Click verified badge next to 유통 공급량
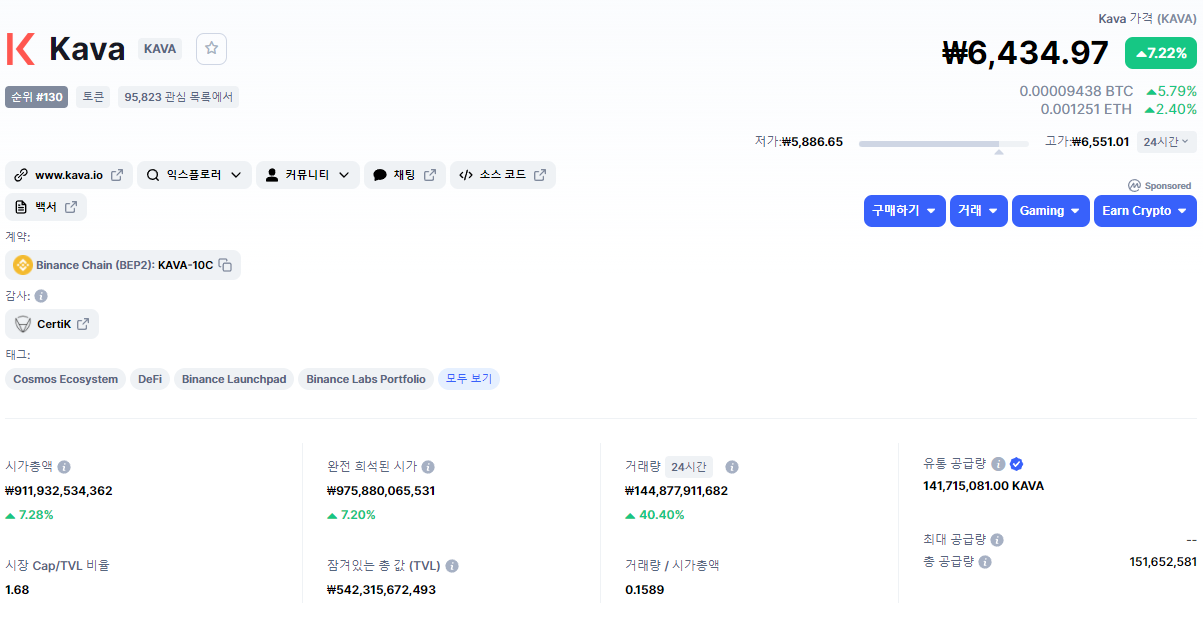Screen dimensions: 1203x618 (x=1016, y=464)
